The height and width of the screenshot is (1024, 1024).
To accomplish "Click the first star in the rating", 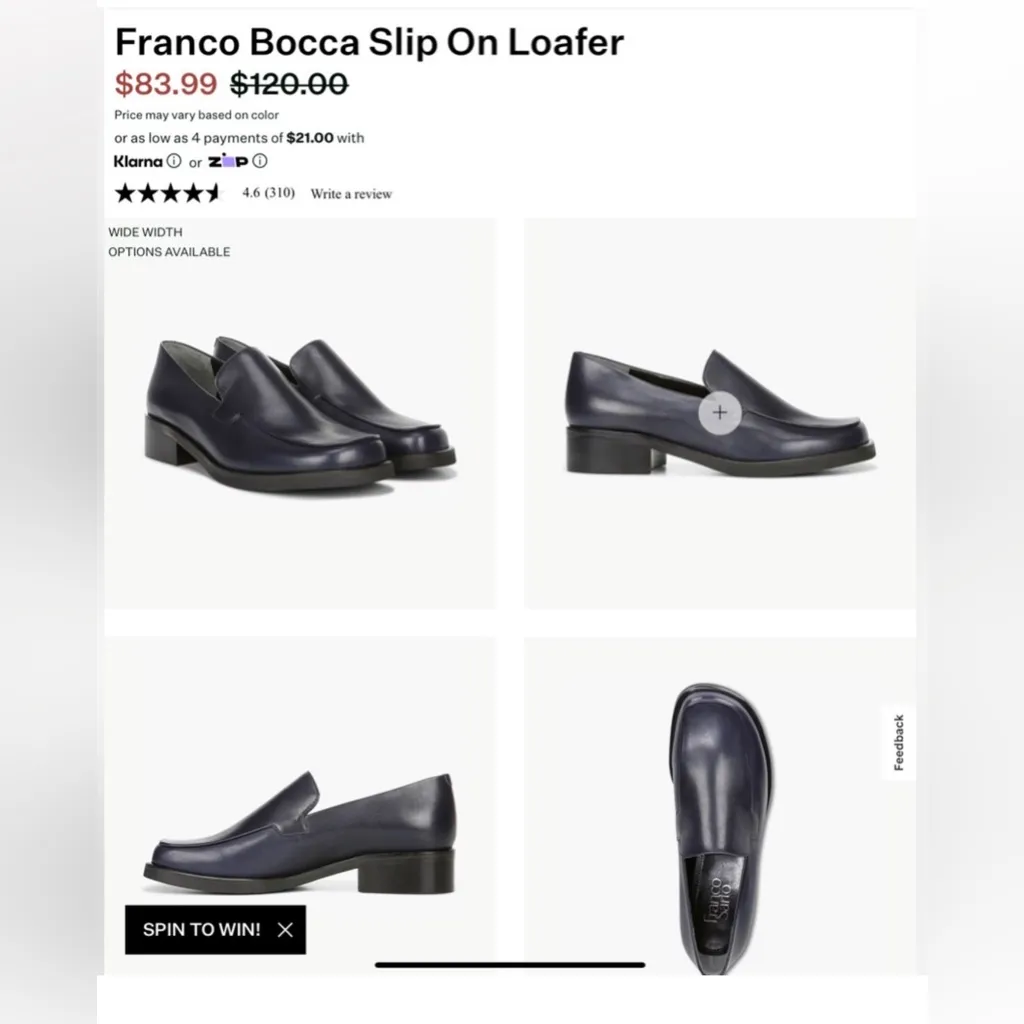I will (x=125, y=192).
